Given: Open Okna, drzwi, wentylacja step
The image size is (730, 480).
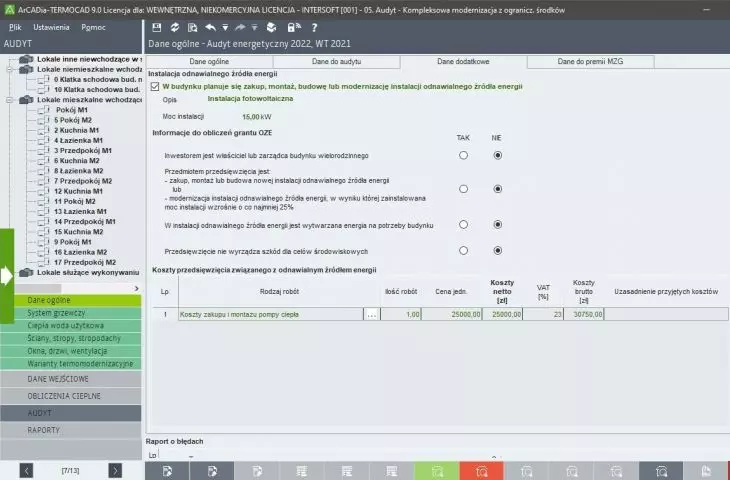Looking at the screenshot, I should pyautogui.click(x=71, y=351).
